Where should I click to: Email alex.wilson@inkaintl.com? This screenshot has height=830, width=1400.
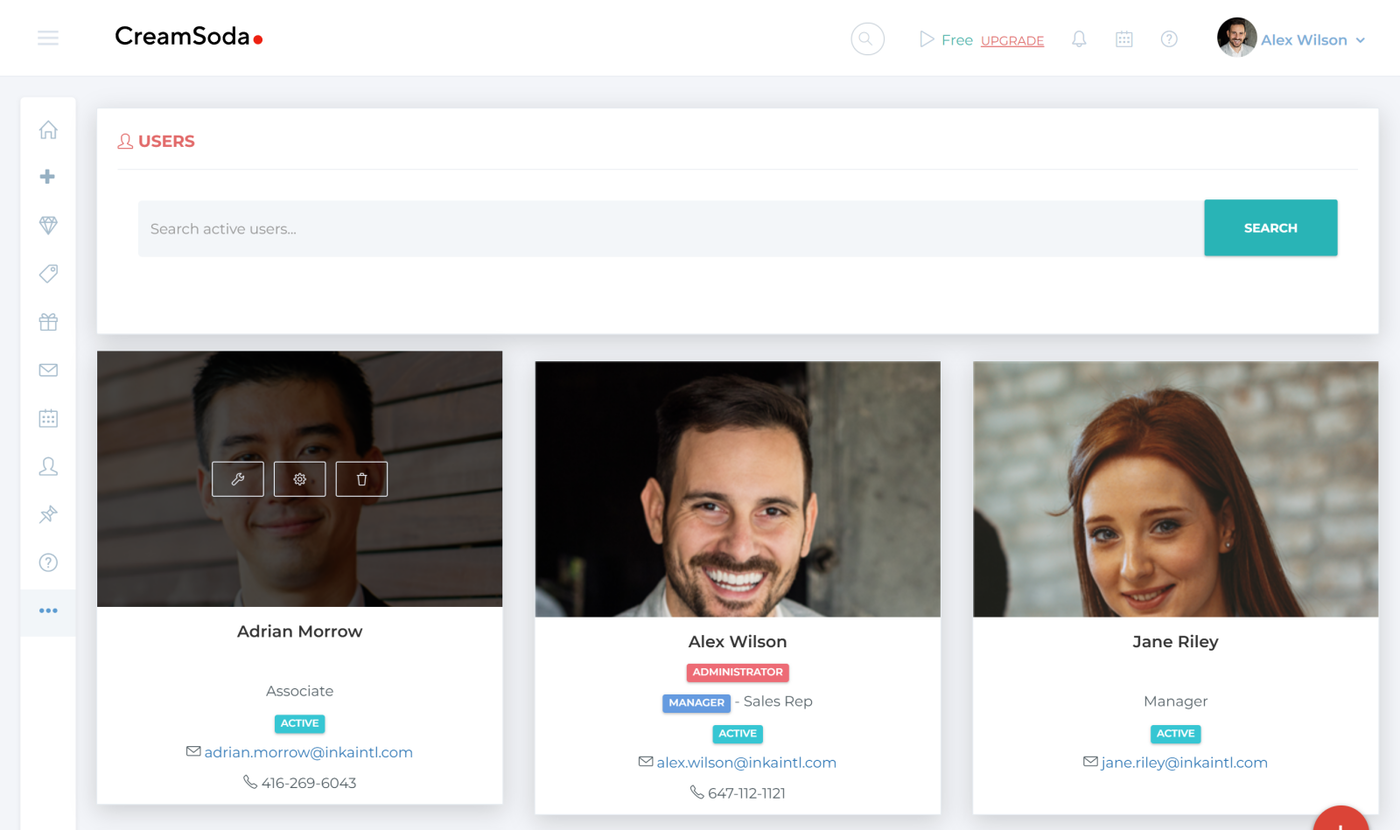coord(746,762)
